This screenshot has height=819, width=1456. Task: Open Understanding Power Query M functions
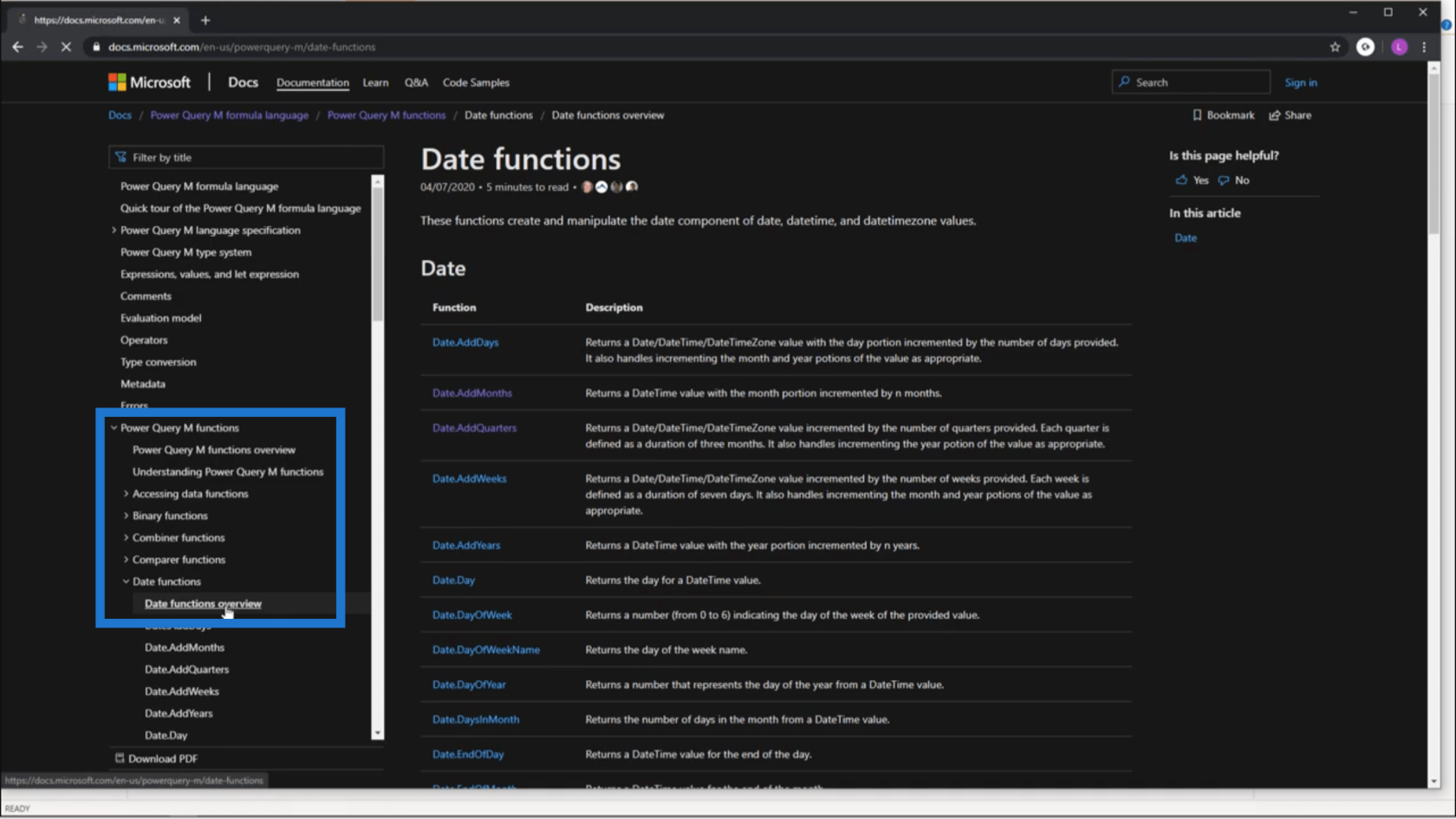(228, 472)
